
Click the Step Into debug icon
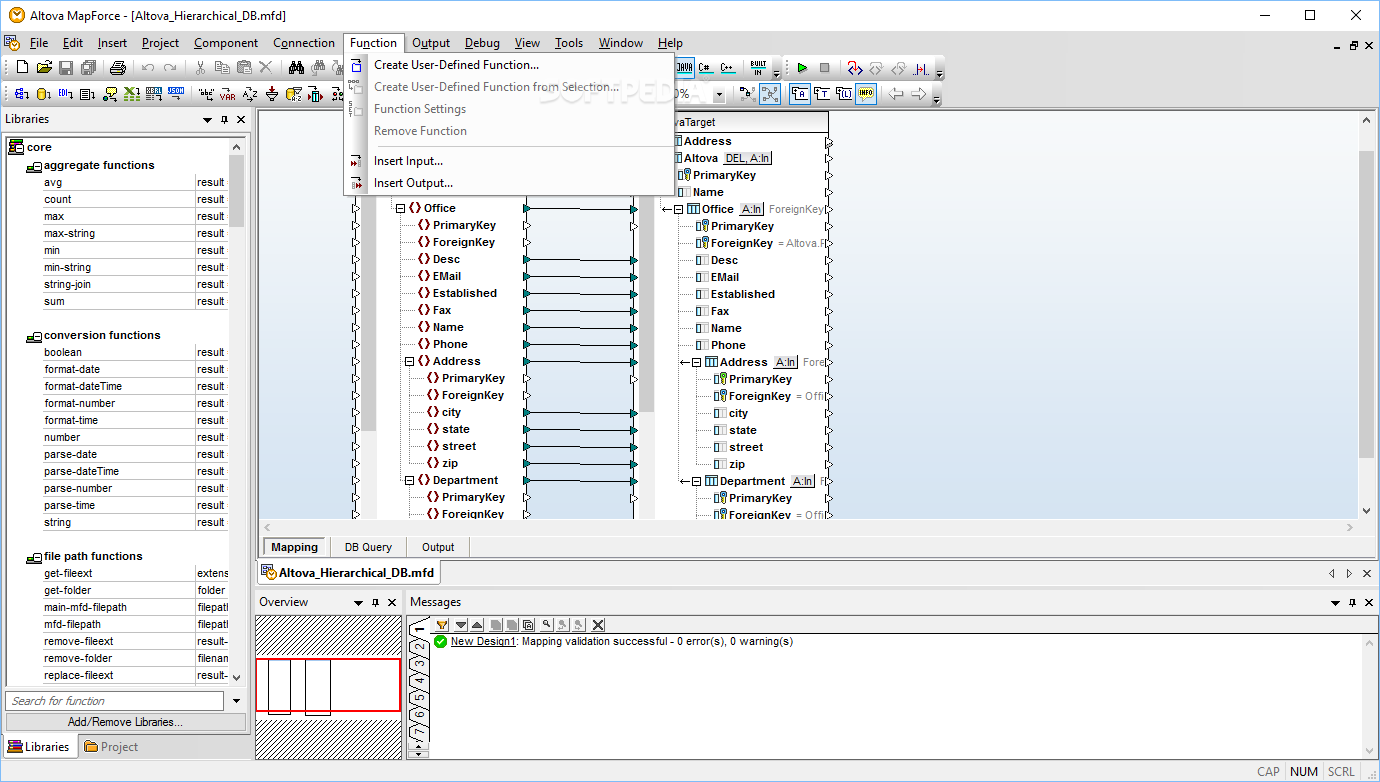(x=855, y=69)
